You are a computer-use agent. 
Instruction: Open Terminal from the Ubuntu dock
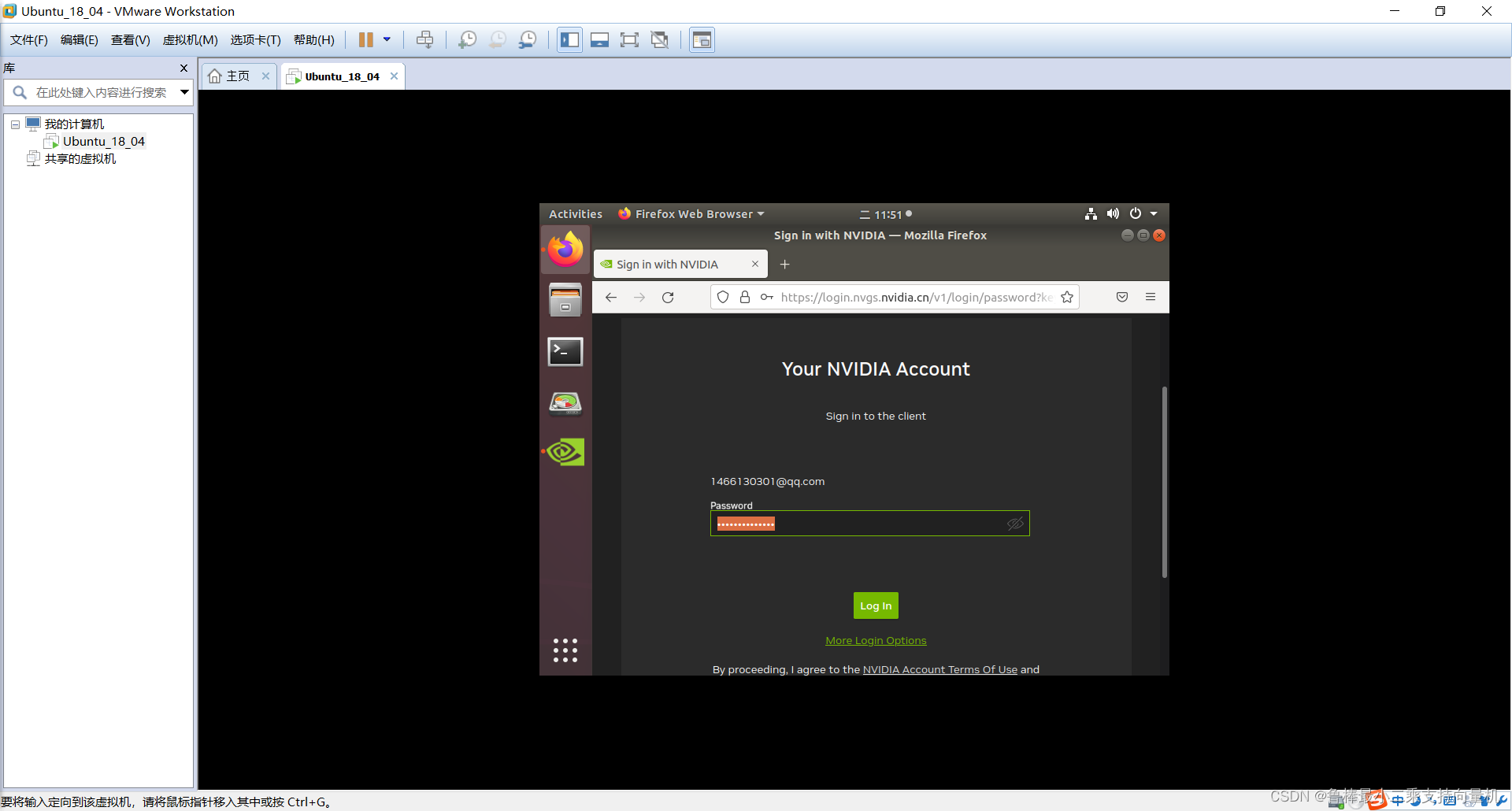pos(565,351)
